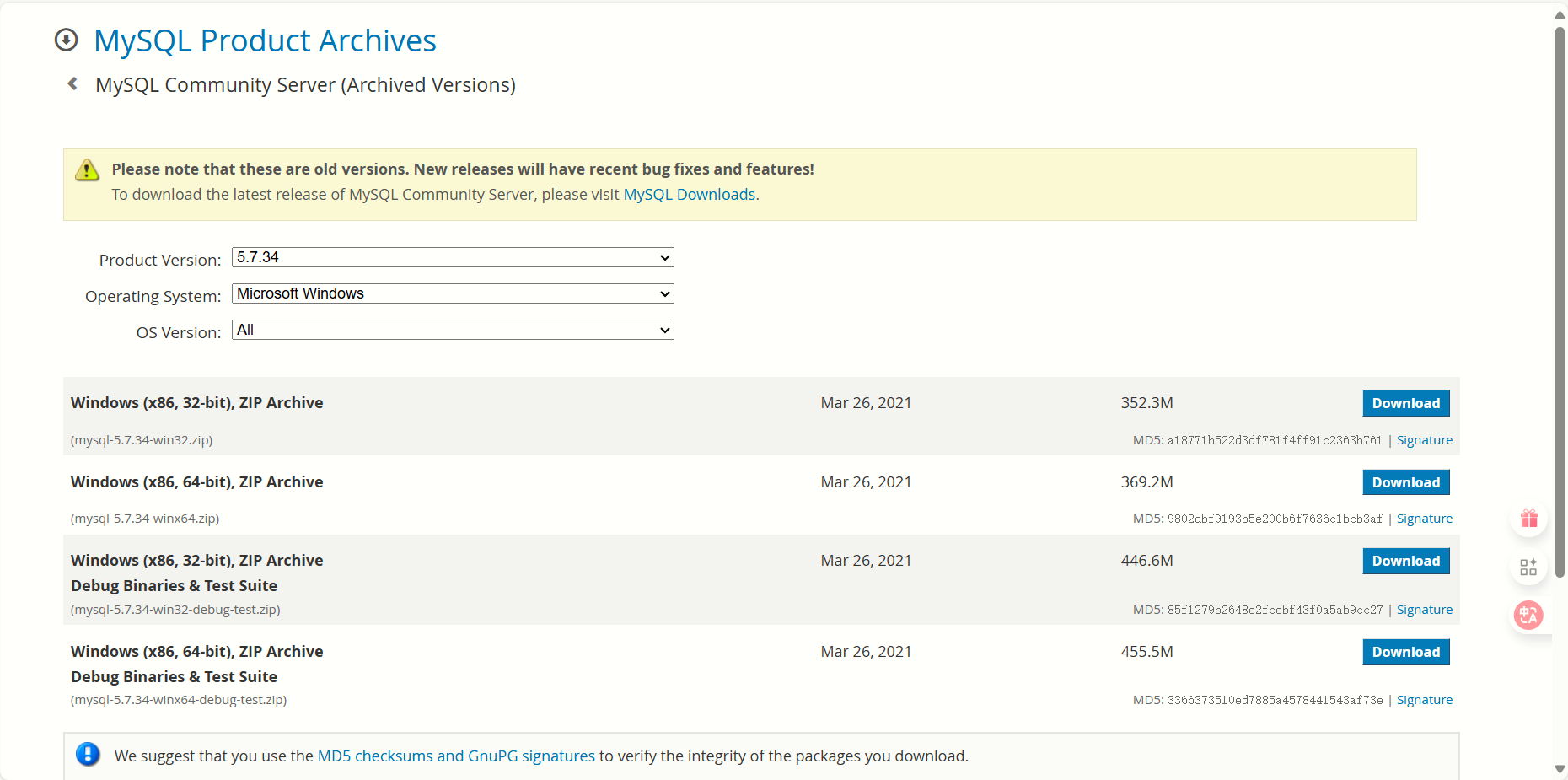
Task: Click file size 352.3M
Action: tap(1146, 403)
